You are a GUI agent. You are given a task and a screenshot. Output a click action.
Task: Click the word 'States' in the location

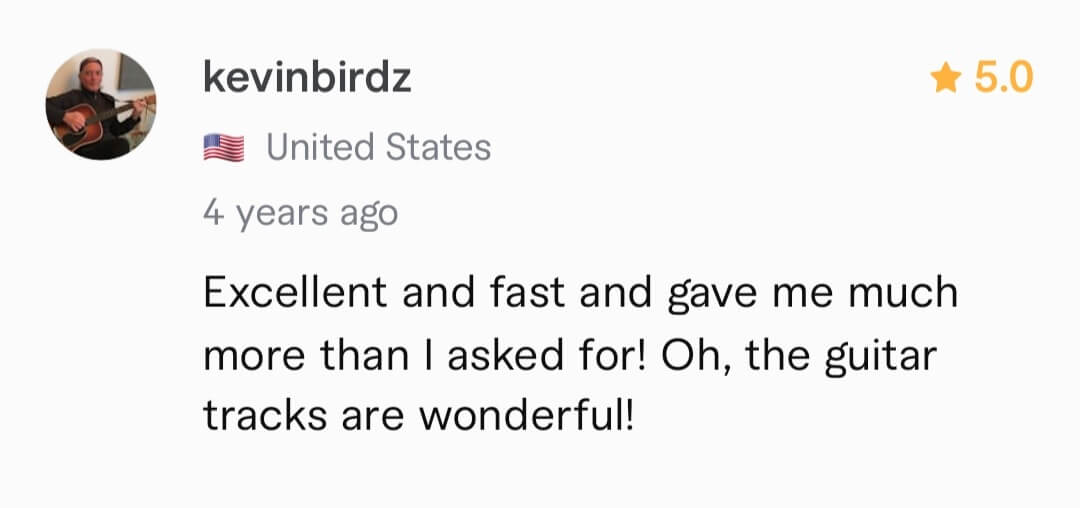click(x=438, y=147)
